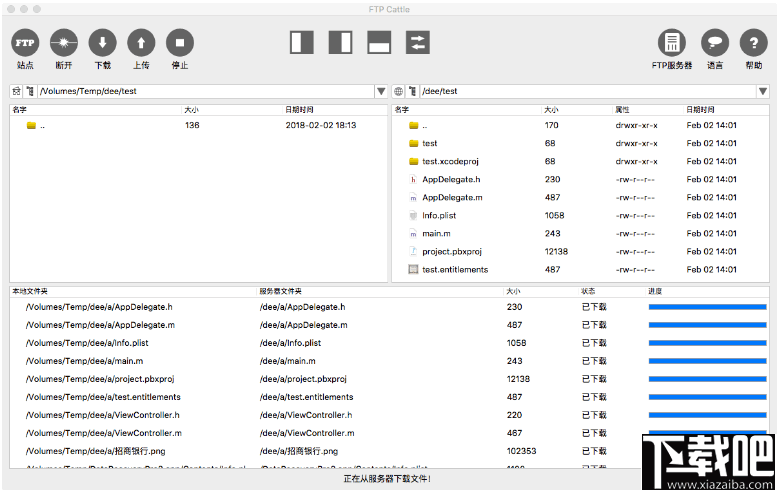
Task: Click the local computer icon beside local path
Action: pyautogui.click(x=16, y=91)
